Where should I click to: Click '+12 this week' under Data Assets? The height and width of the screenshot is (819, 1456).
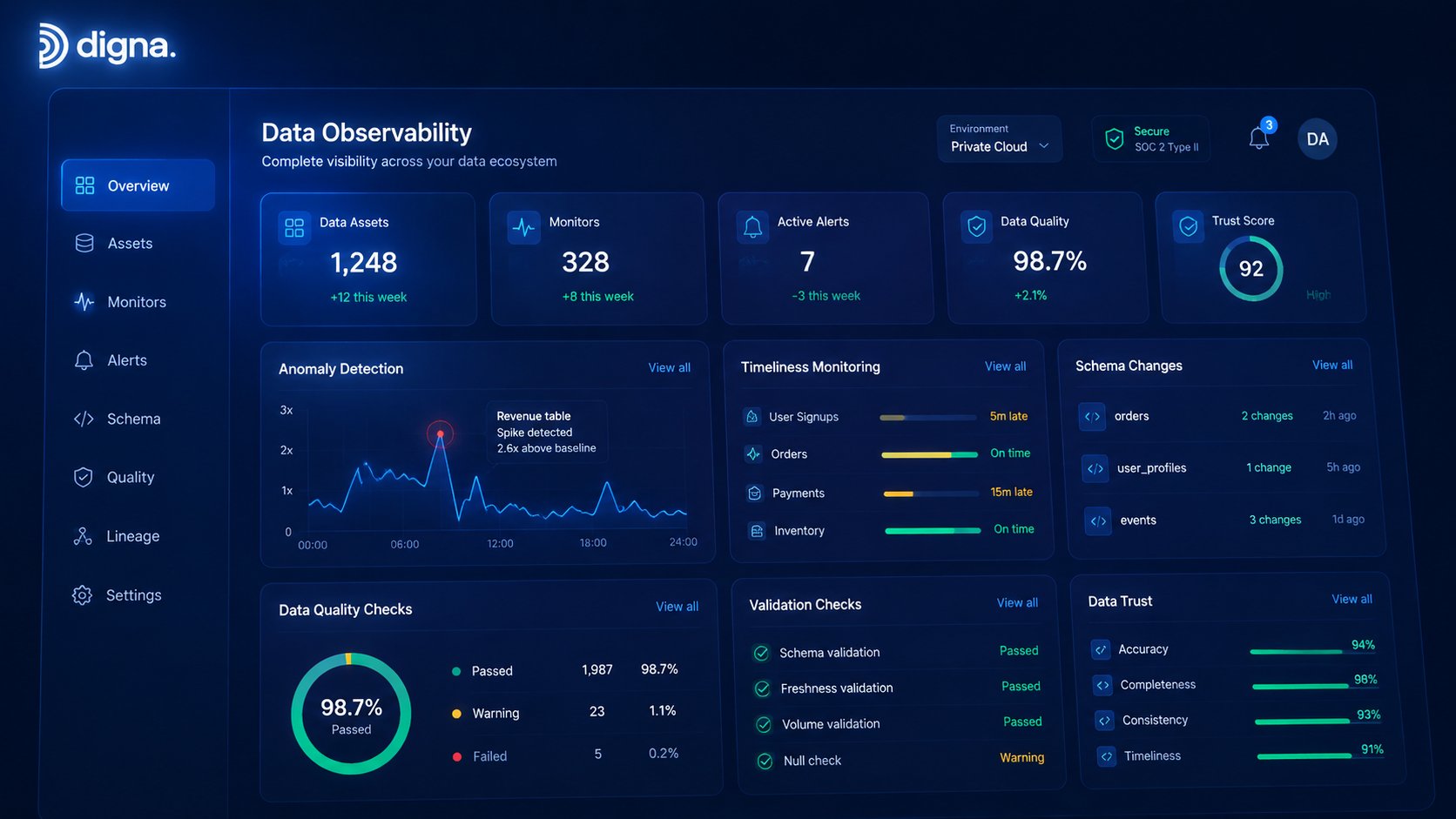pos(368,297)
